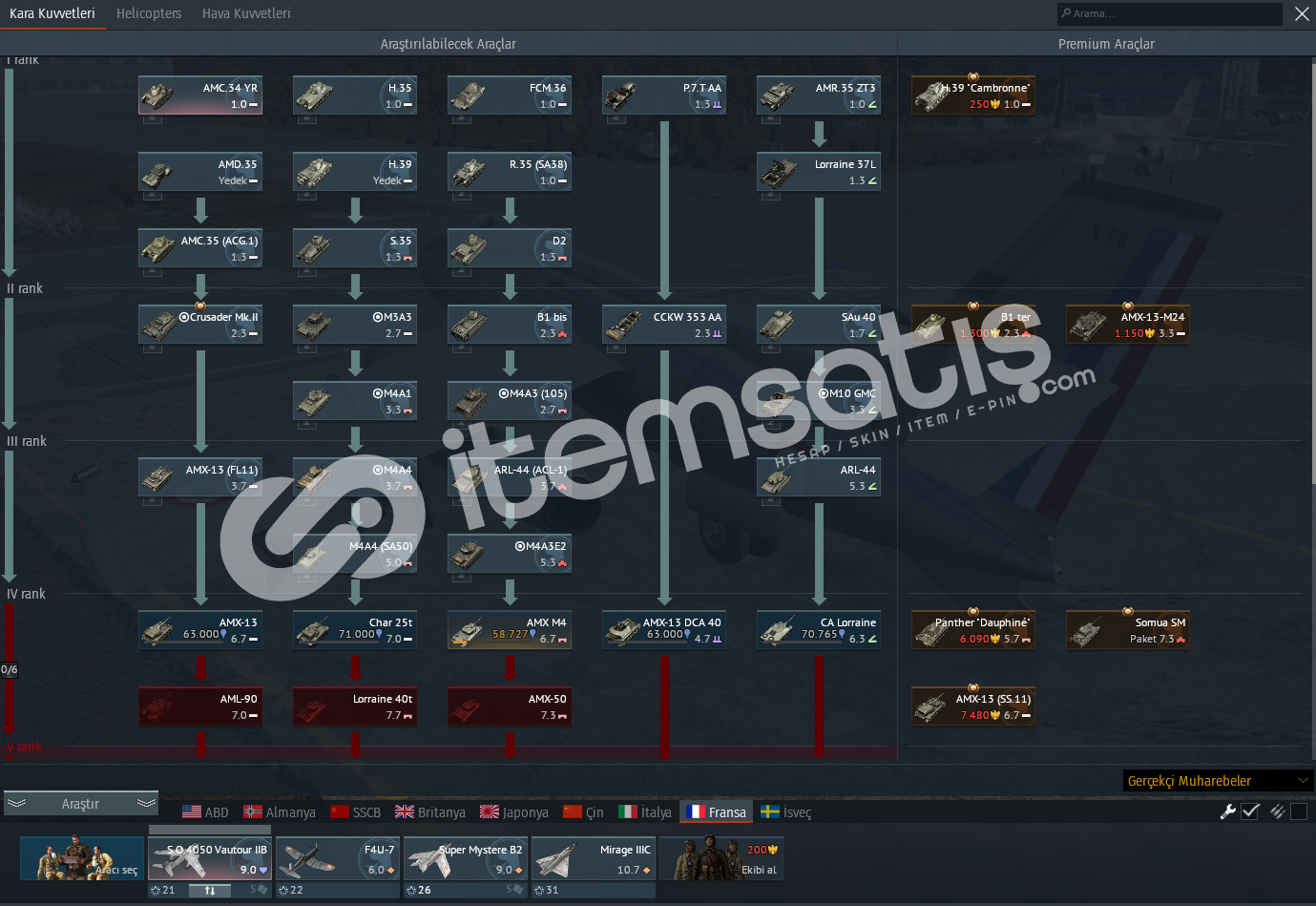Select the Lorraine 37L vehicle
Screen dimensions: 1316x906
pyautogui.click(x=819, y=172)
